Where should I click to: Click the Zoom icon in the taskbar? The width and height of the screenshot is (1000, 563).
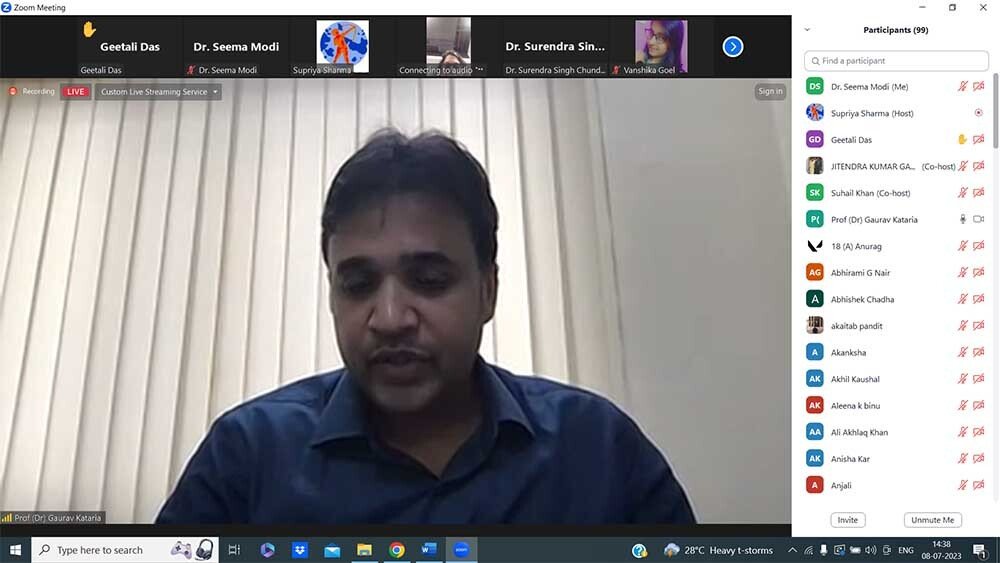(x=461, y=550)
